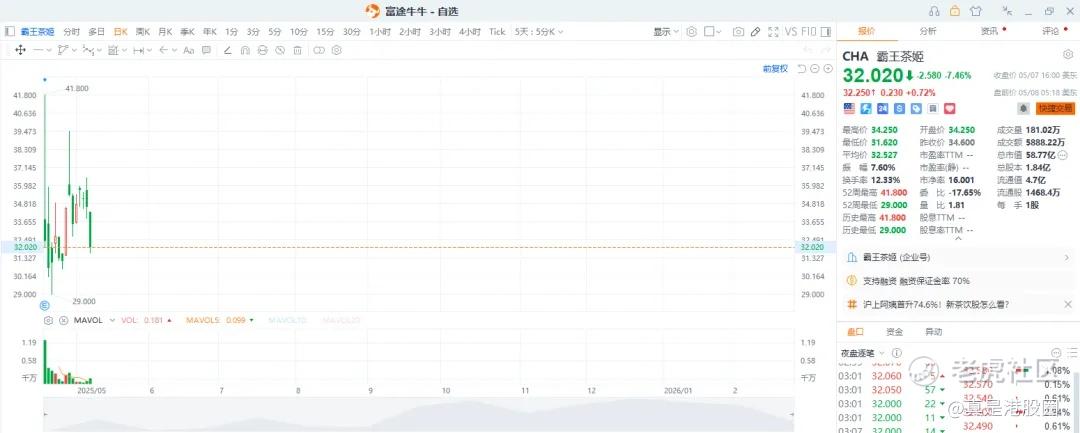Dismiss the 沪上阿姨 news banner
Viewport: 1080px width, 433px height.
pos(1068,304)
